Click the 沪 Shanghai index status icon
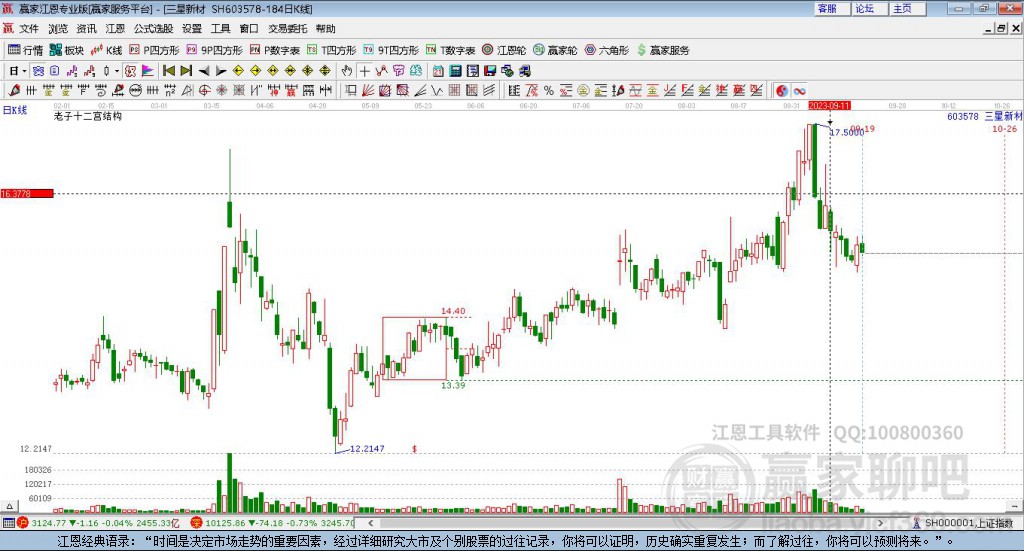 pos(23,522)
